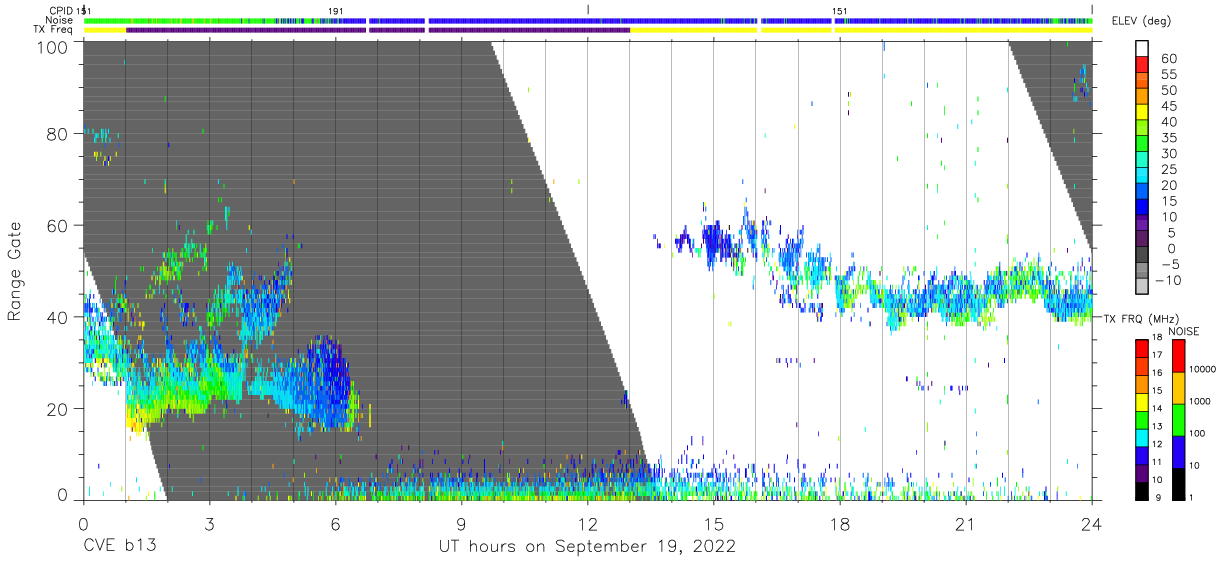Click CPID value '151' near hour 18
1228x567 pixels.
840,10
